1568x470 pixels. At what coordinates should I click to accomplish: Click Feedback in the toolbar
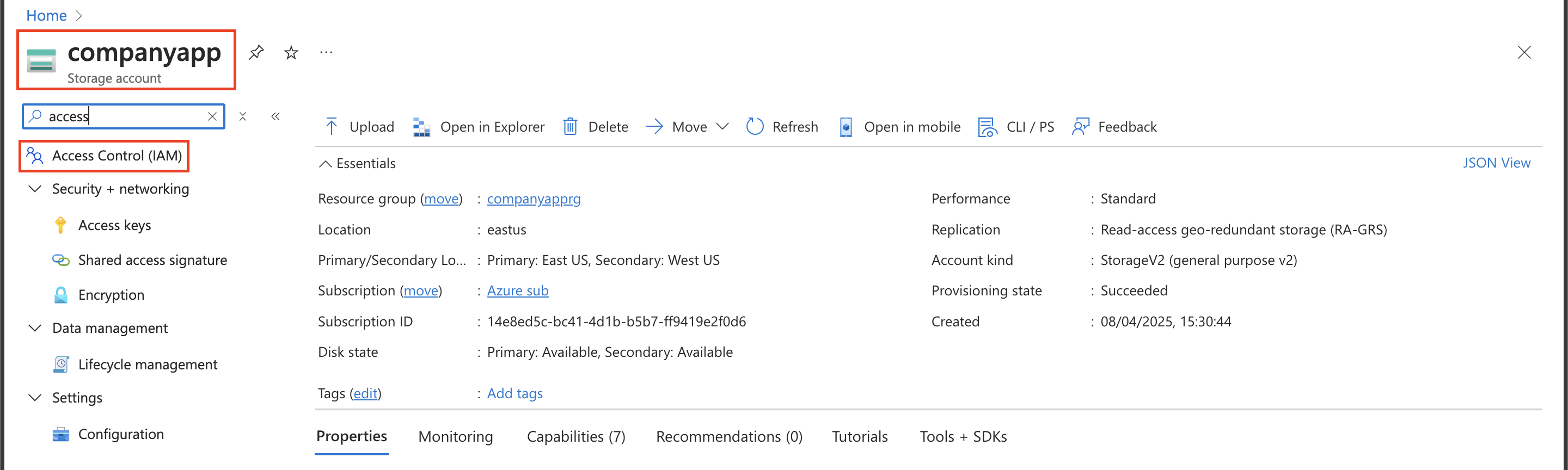click(1114, 126)
